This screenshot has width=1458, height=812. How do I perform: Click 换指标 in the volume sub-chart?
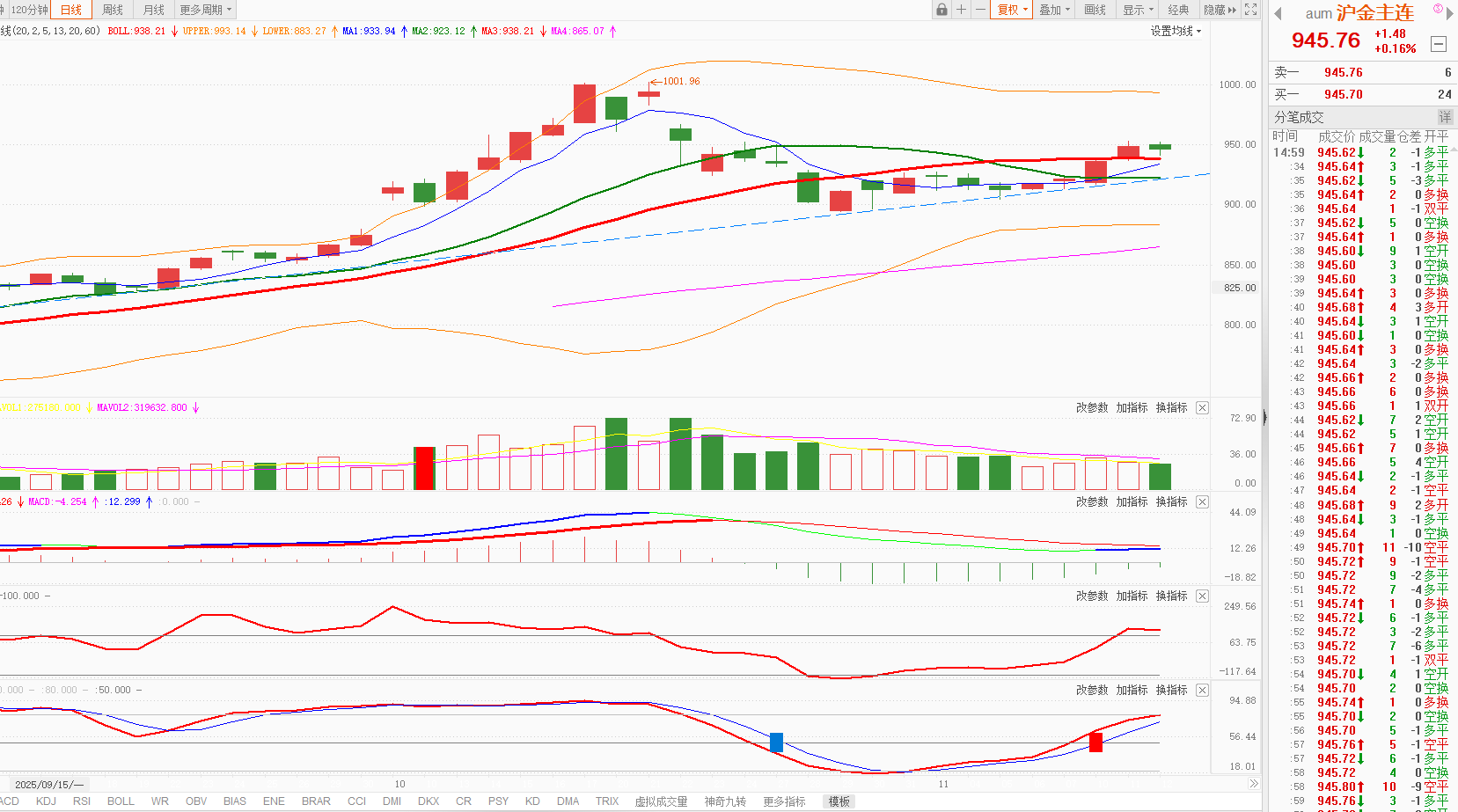pos(1172,408)
